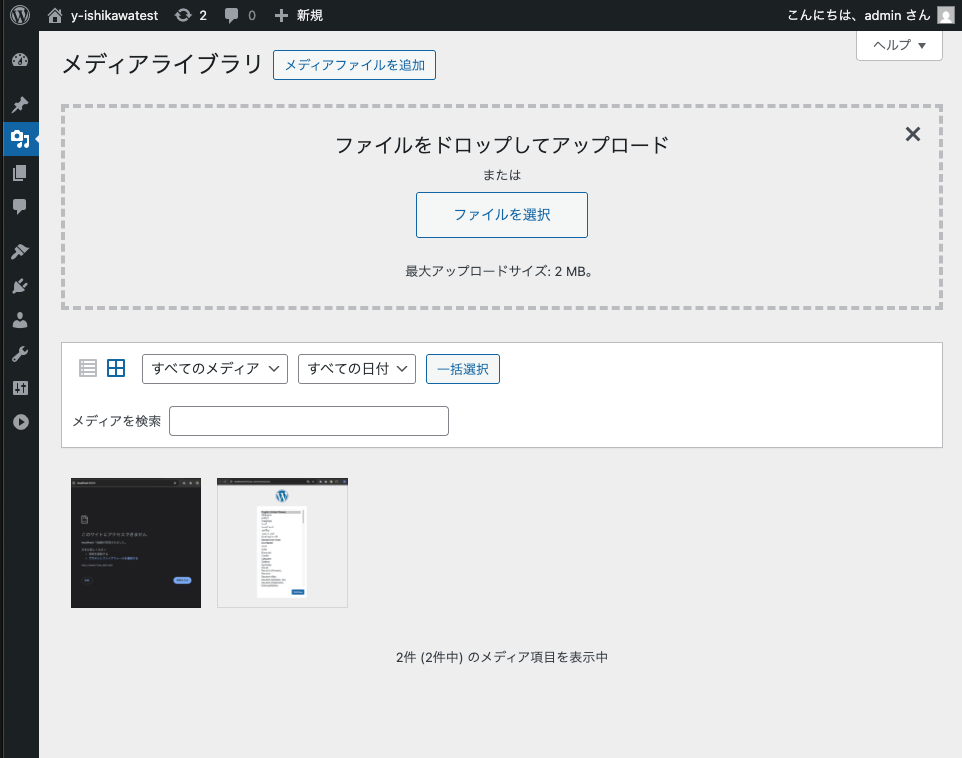The width and height of the screenshot is (962, 758).
Task: Click 一括選択 bulk select button
Action: [463, 369]
